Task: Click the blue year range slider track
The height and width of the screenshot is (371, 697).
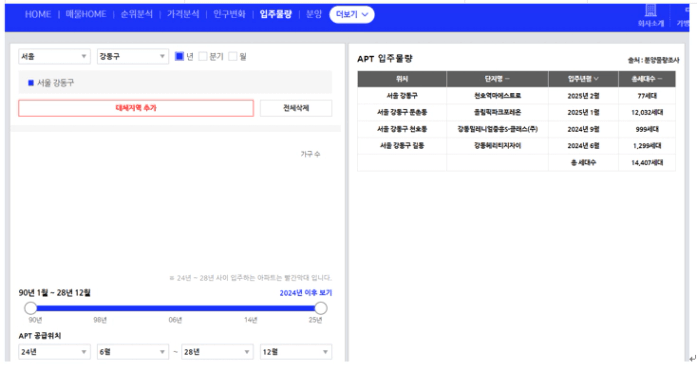Action: (176, 308)
